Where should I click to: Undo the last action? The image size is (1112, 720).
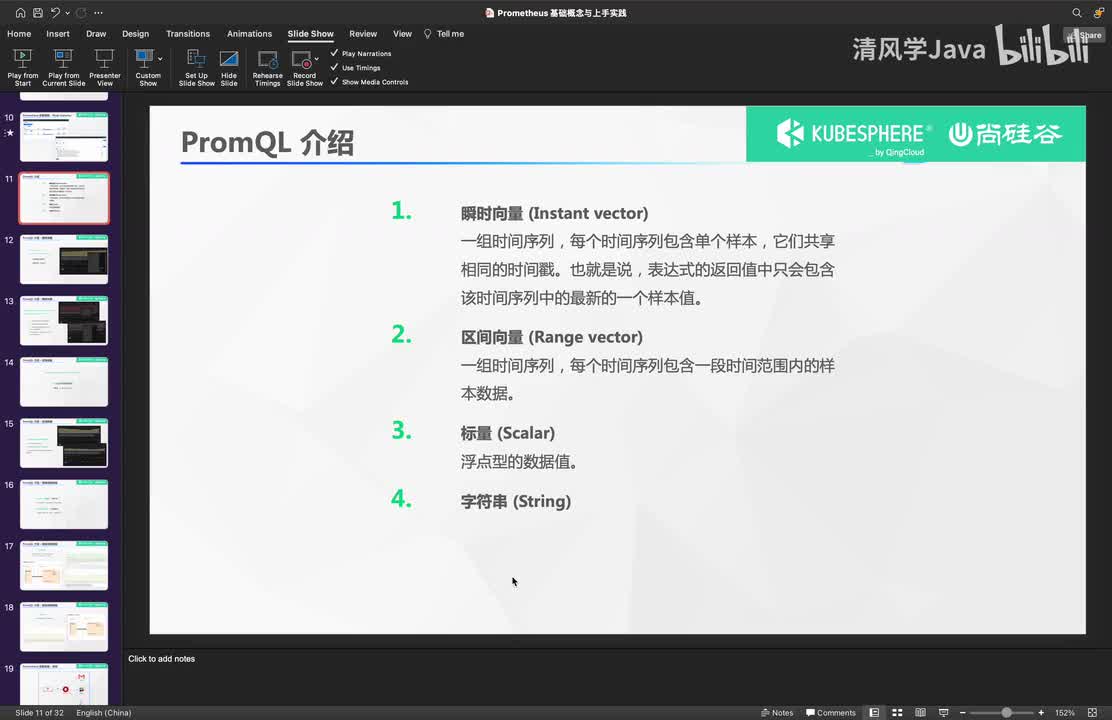[x=55, y=13]
